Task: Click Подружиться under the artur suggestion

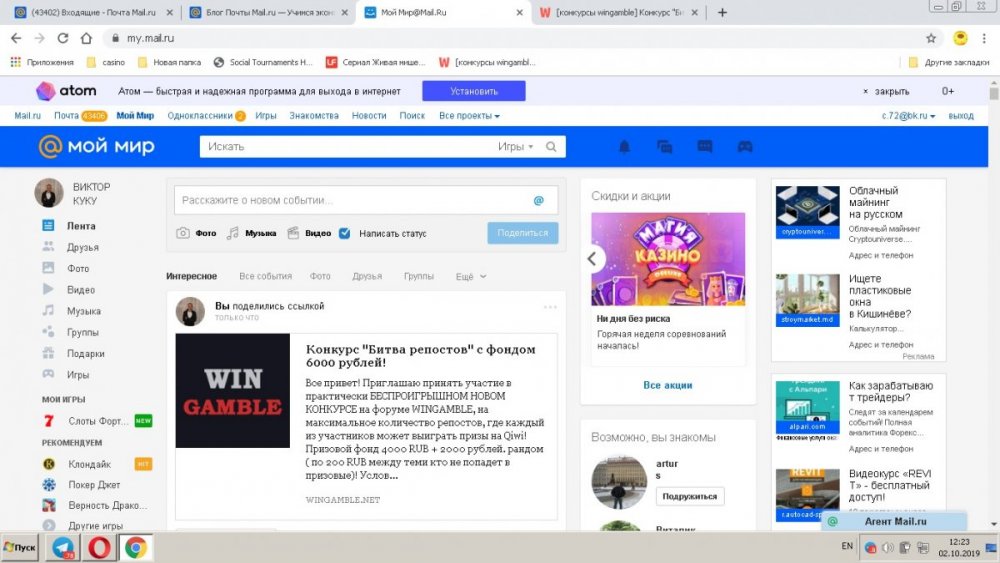Action: pos(690,497)
